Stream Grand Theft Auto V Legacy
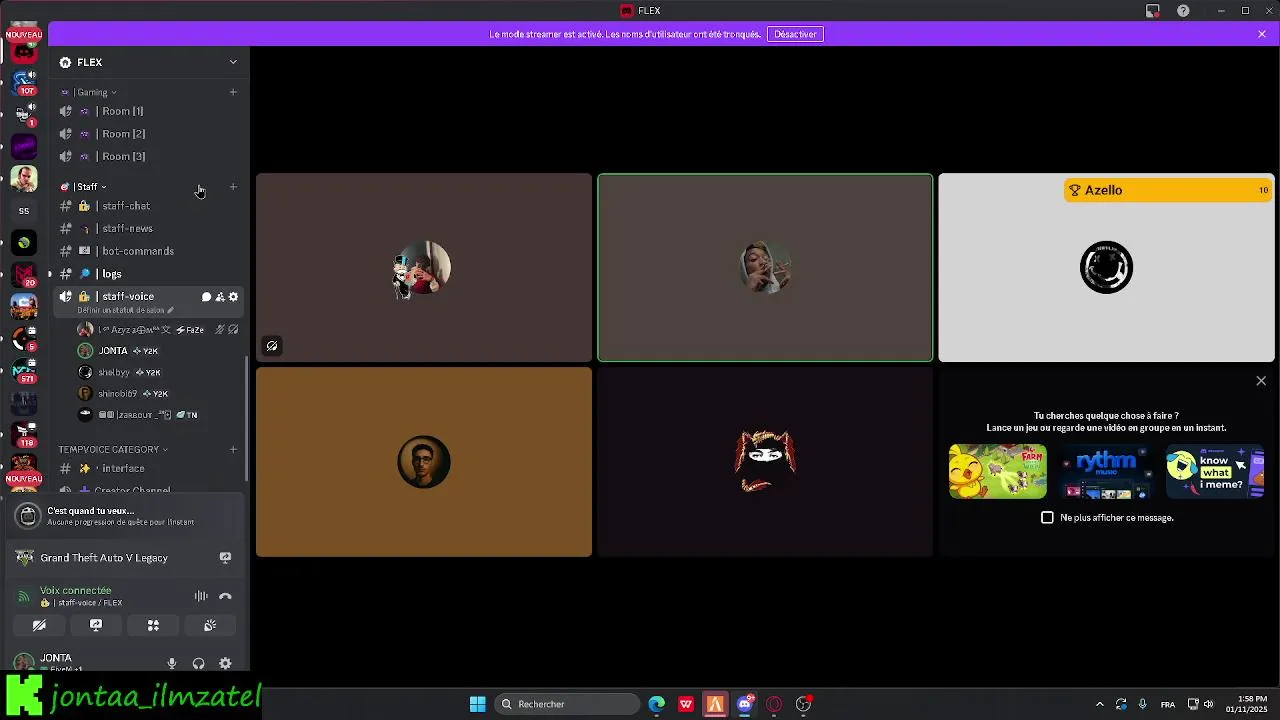Image resolution: width=1280 pixels, height=720 pixels. 225,558
